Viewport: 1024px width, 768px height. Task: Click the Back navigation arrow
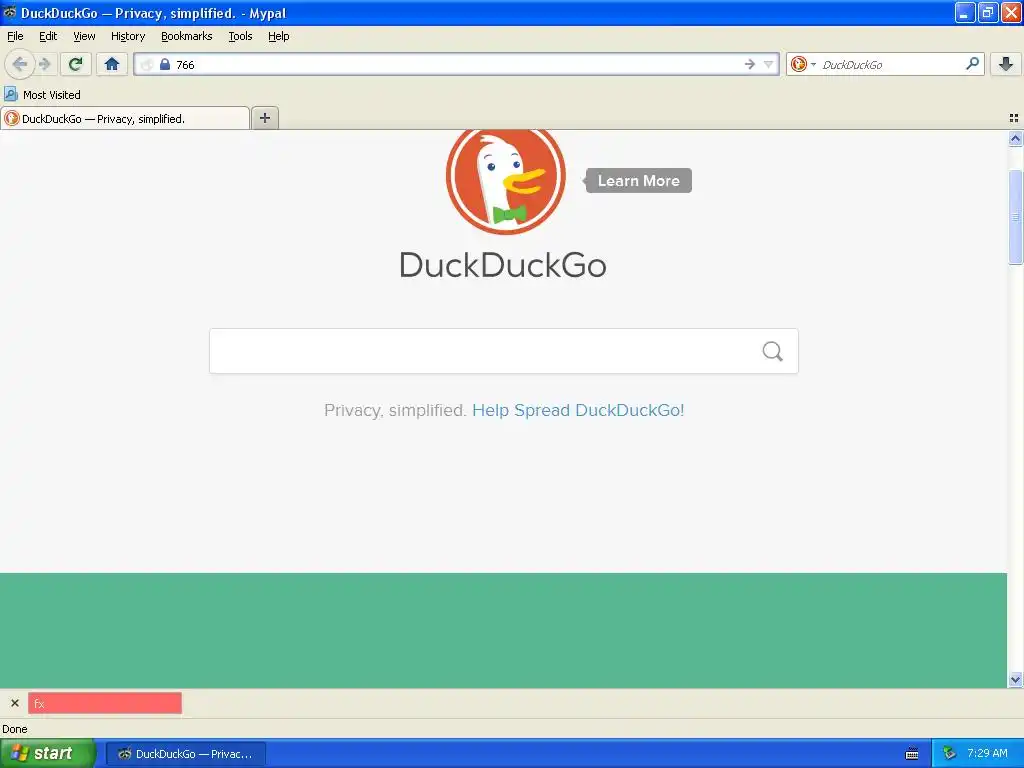coord(20,64)
